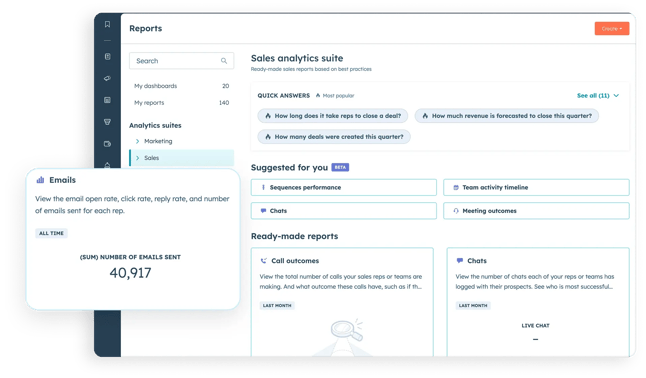Click the sales funnel sidebar icon
Viewport: 646px width, 378px height.
click(x=107, y=122)
